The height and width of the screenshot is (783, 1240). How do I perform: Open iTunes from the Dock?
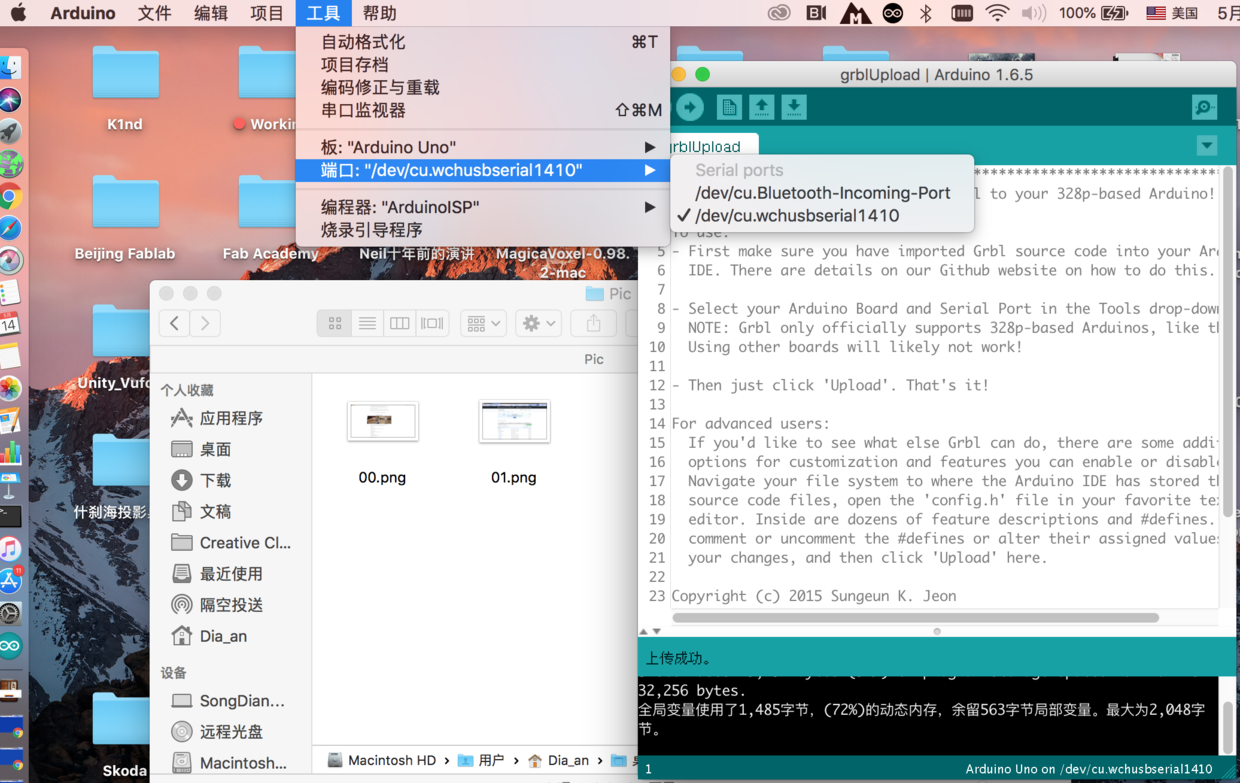pos(10,549)
